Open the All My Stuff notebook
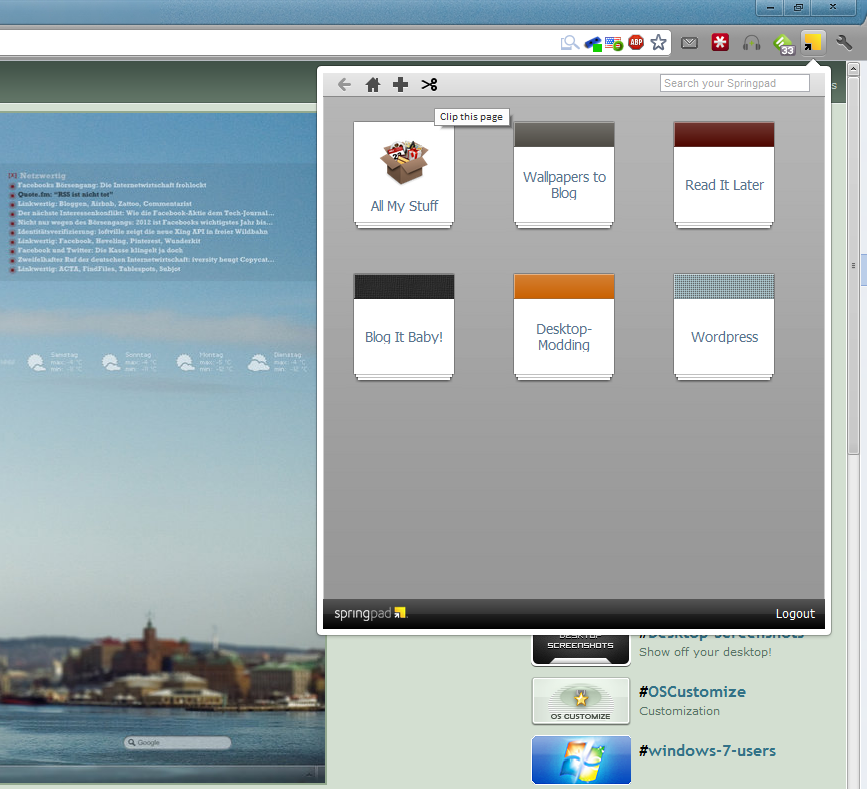Image resolution: width=867 pixels, height=789 pixels. (404, 174)
